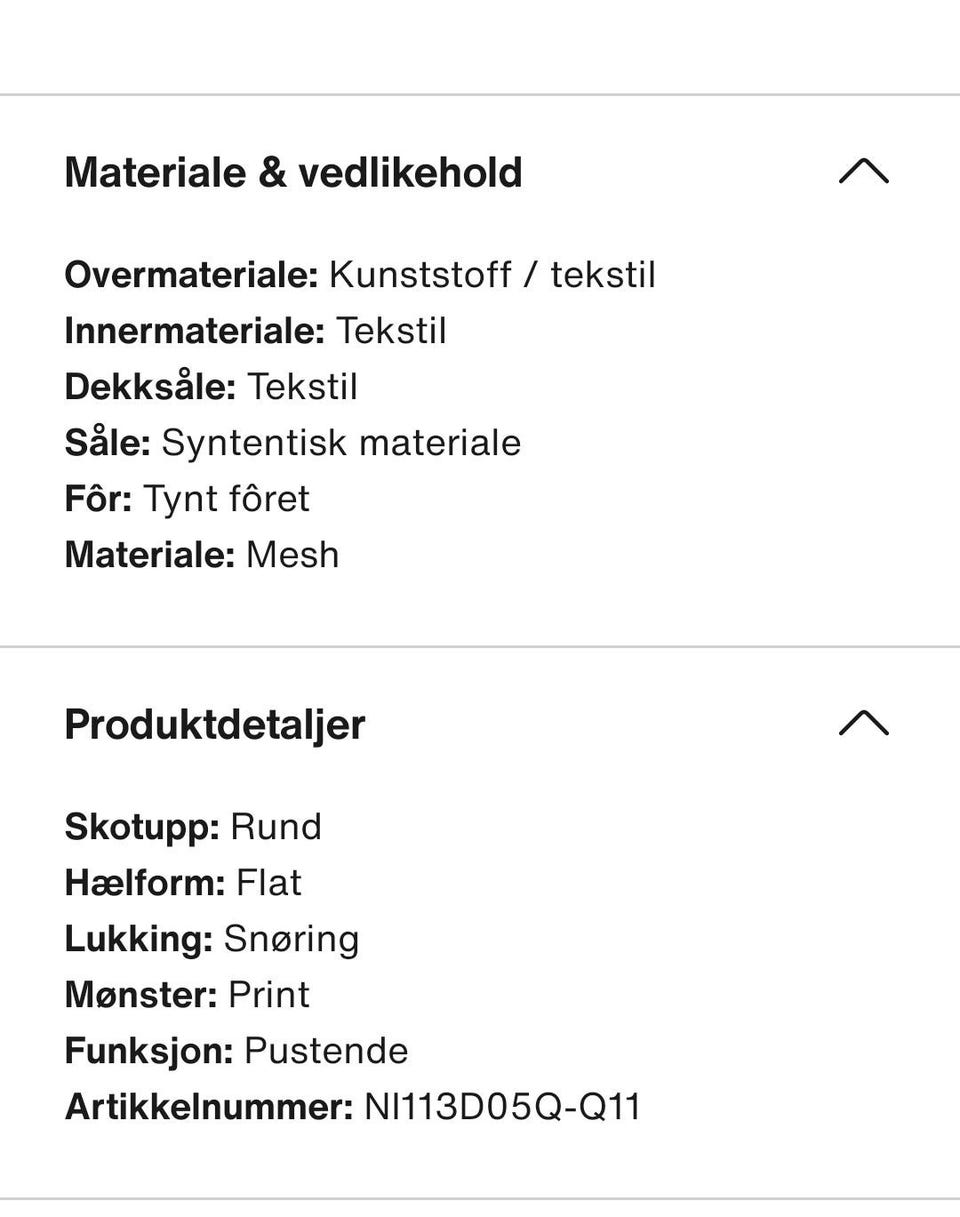Select the Hælform label

coord(144,883)
